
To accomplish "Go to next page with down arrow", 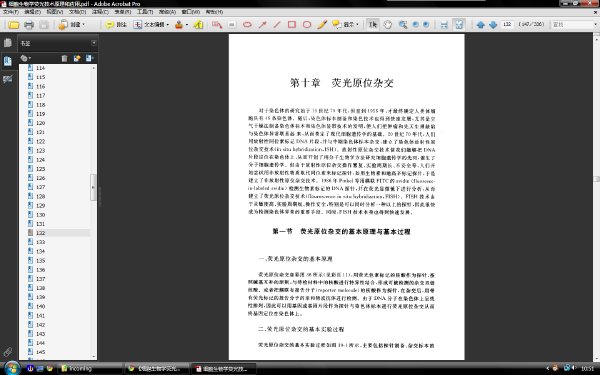I will point(493,25).
